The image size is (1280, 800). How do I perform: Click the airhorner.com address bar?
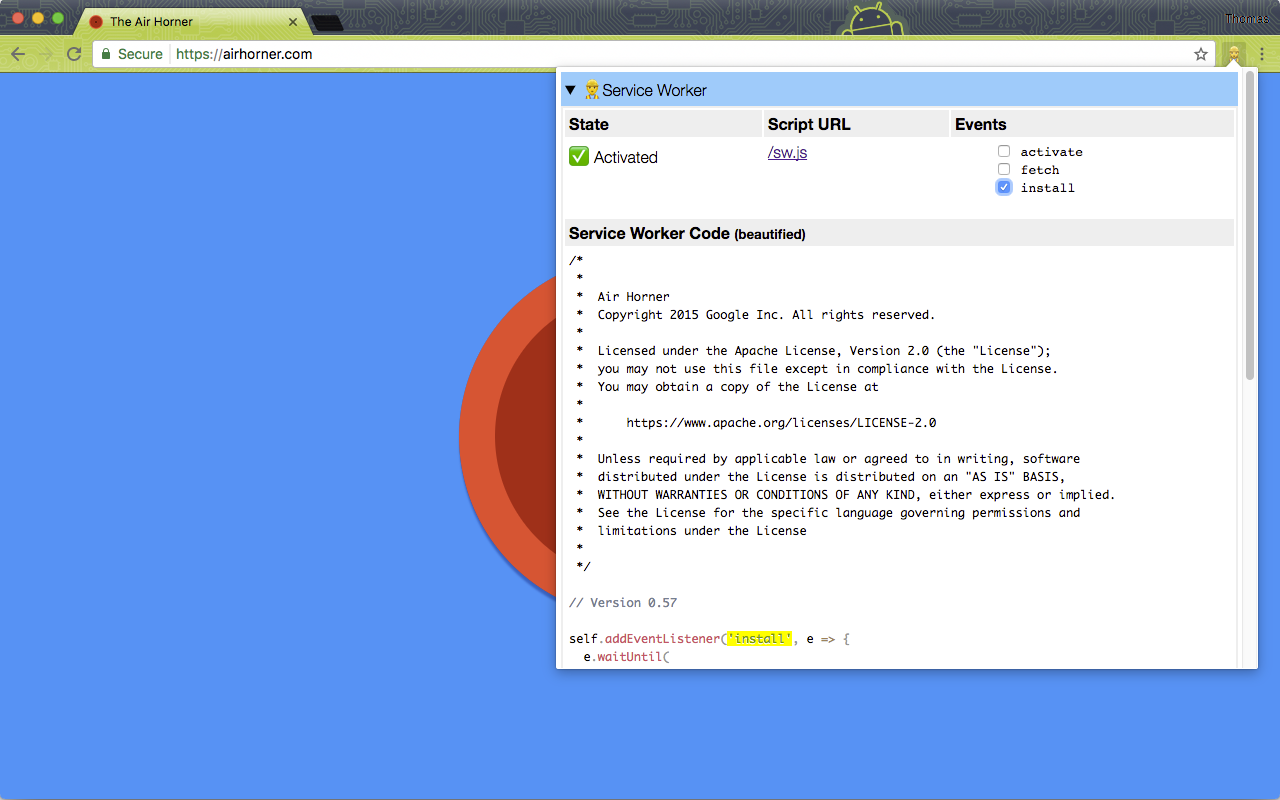pyautogui.click(x=600, y=54)
